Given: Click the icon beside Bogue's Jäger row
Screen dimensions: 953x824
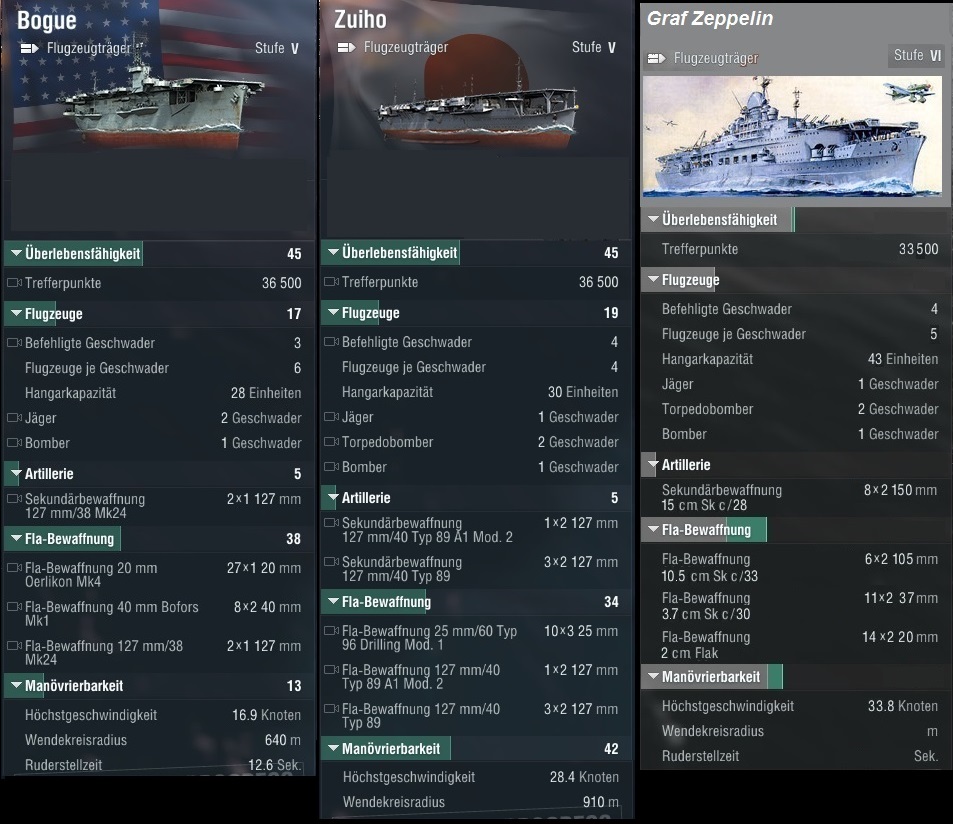Looking at the screenshot, I should pyautogui.click(x=13, y=418).
